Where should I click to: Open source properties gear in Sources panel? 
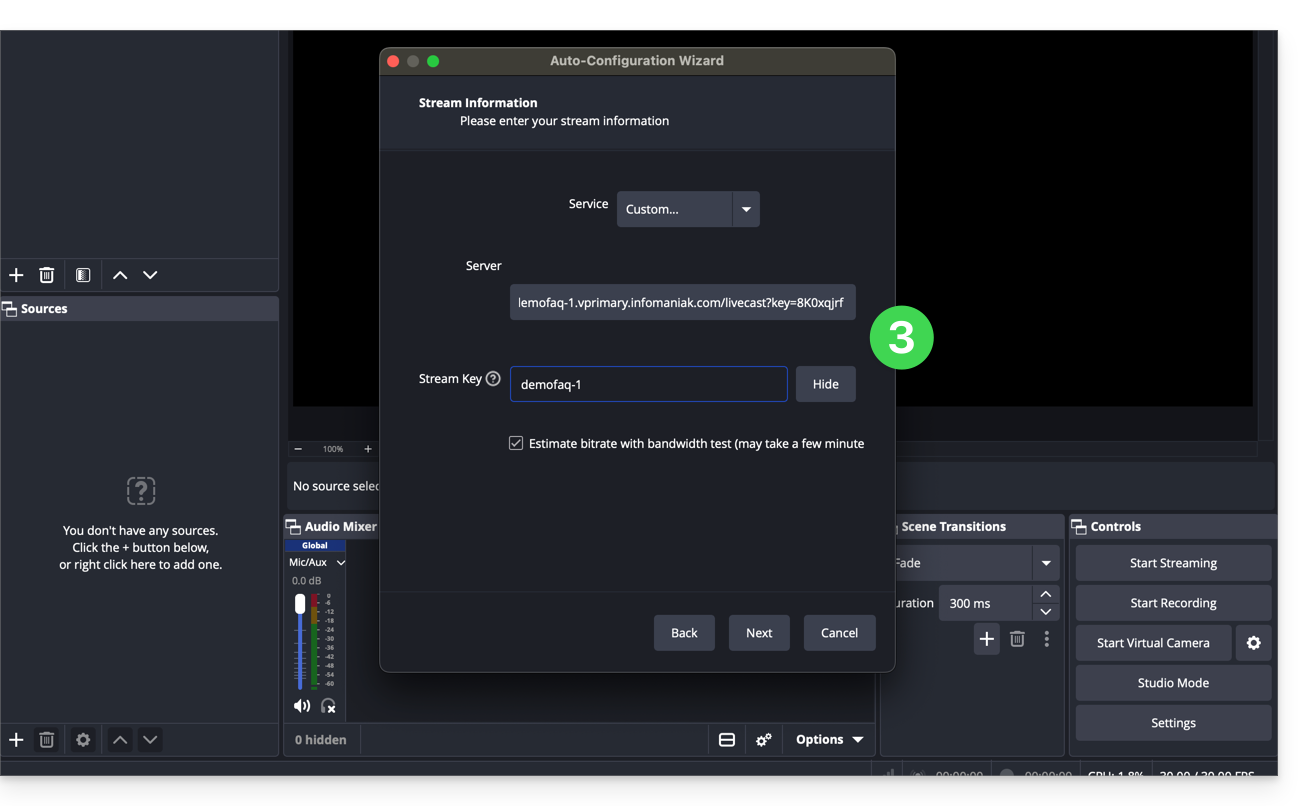[x=83, y=740]
